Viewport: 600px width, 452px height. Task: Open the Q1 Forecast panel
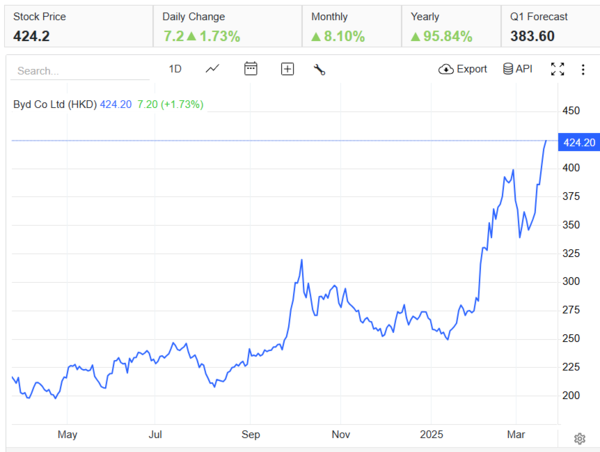548,27
